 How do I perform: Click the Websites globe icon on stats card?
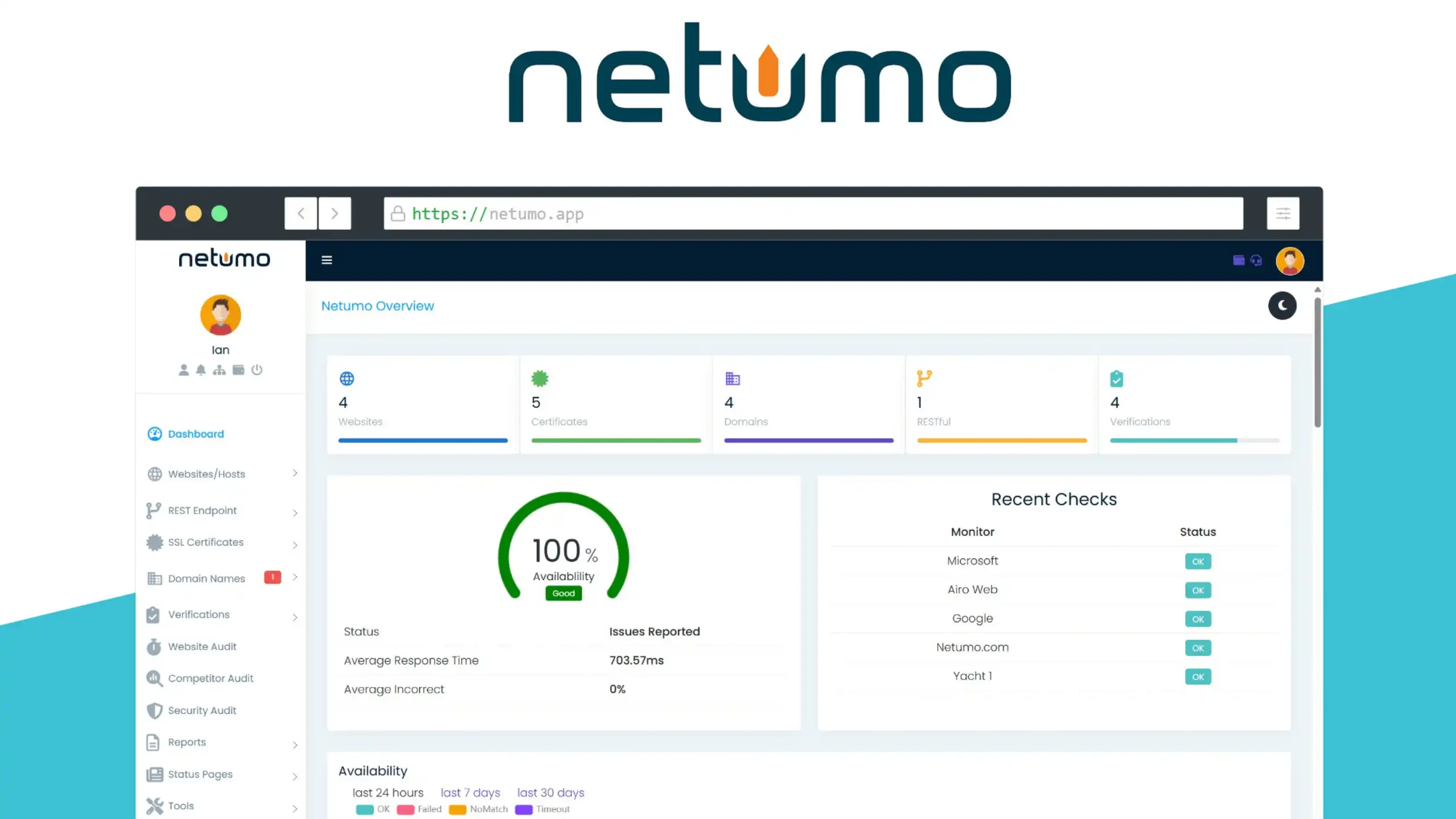point(346,378)
